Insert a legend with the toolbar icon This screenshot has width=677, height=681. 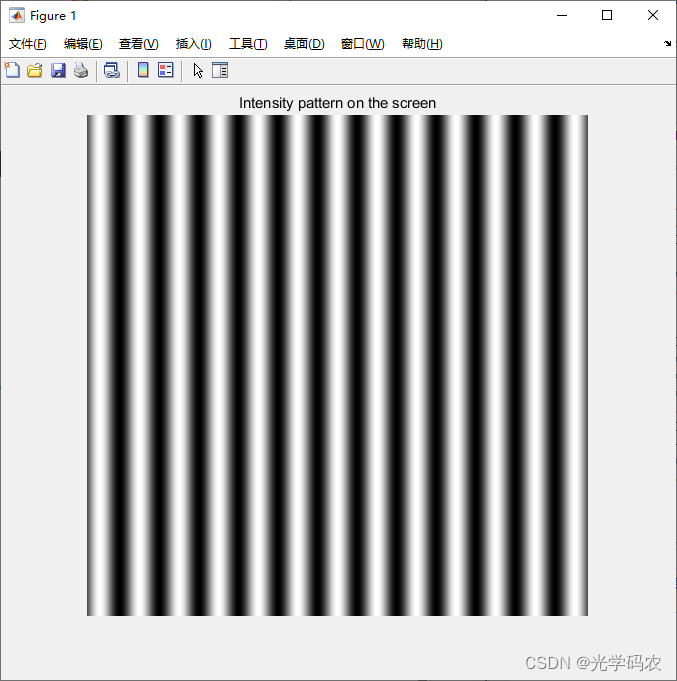click(166, 70)
